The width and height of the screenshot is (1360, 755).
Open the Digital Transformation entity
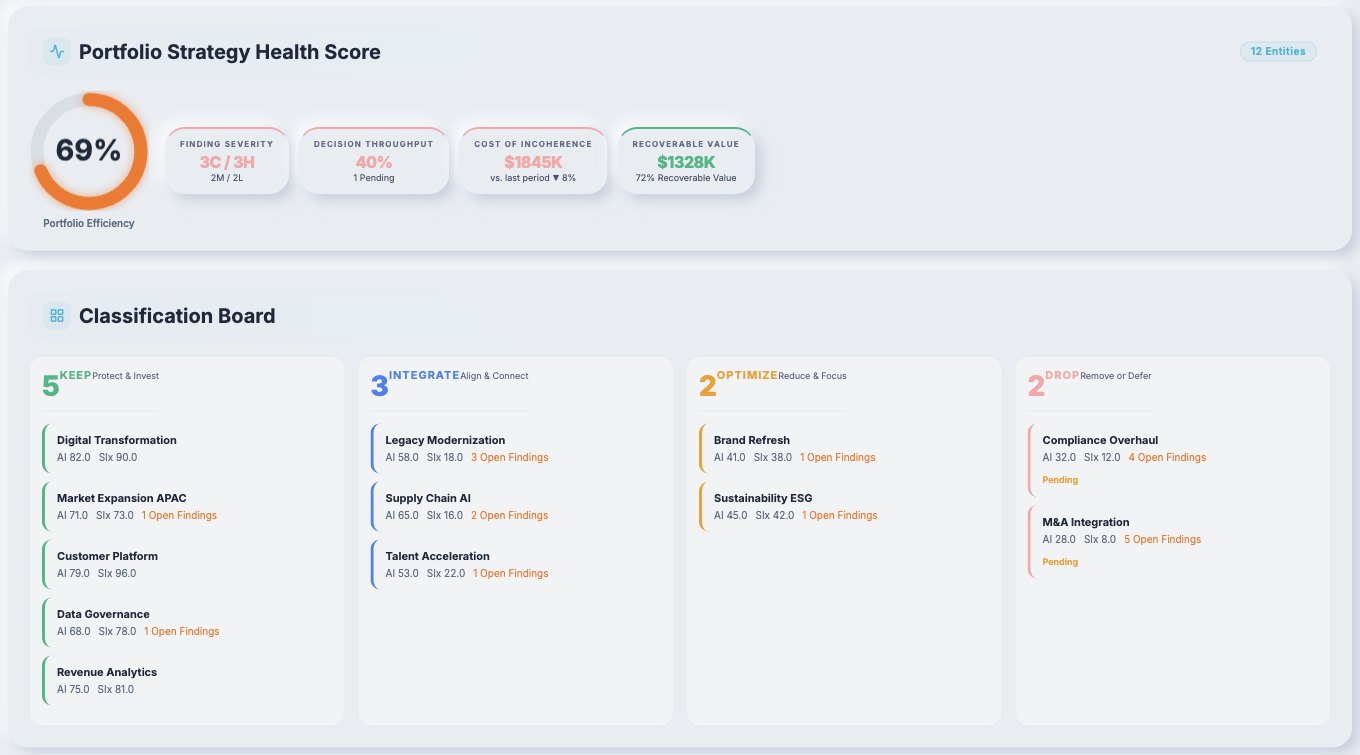click(x=187, y=448)
